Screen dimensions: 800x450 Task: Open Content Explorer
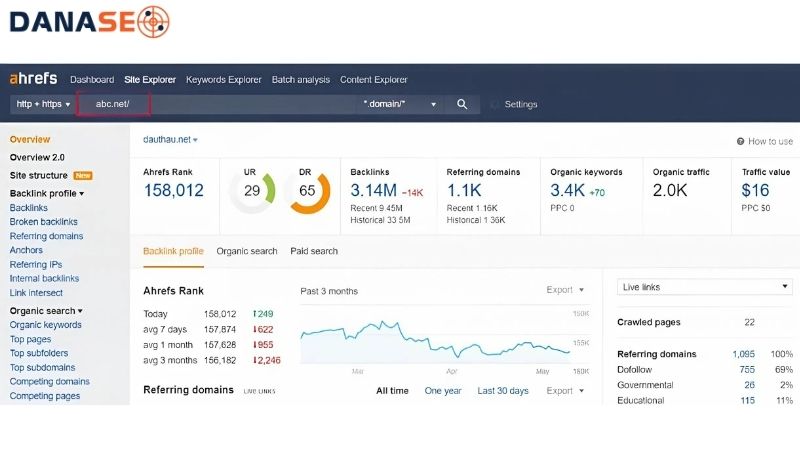tap(374, 80)
